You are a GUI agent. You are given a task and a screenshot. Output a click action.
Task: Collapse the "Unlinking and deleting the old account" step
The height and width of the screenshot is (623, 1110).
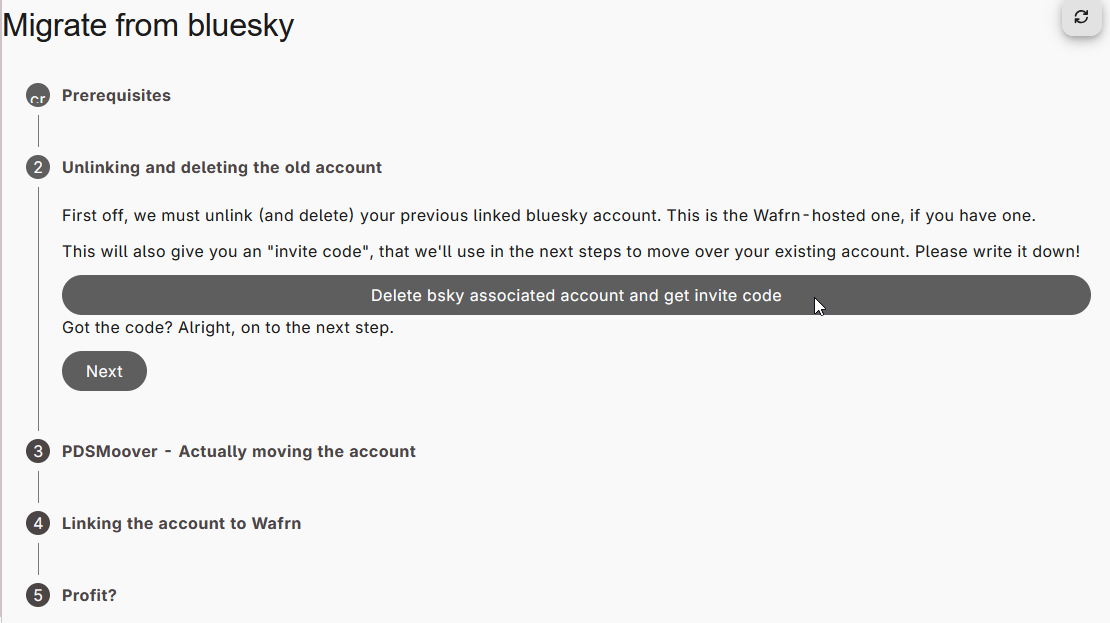(222, 167)
